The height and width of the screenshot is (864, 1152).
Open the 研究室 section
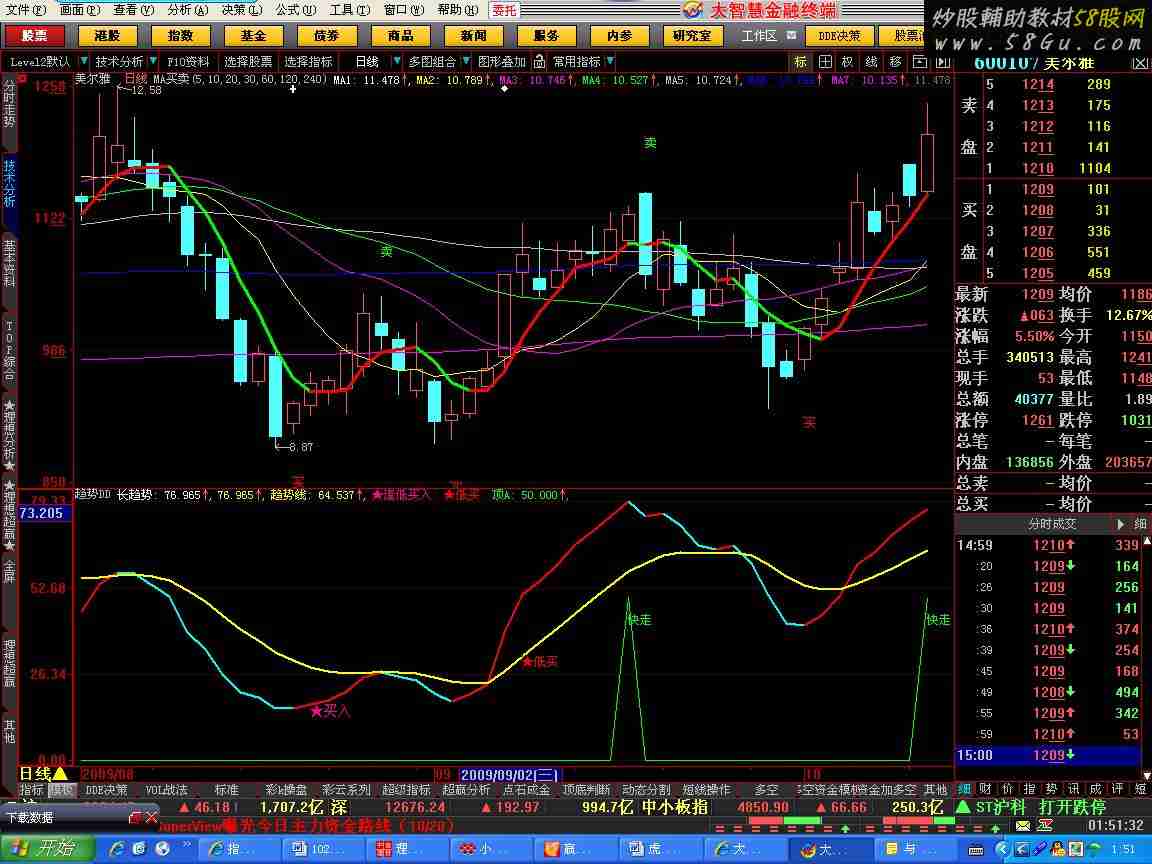point(692,35)
